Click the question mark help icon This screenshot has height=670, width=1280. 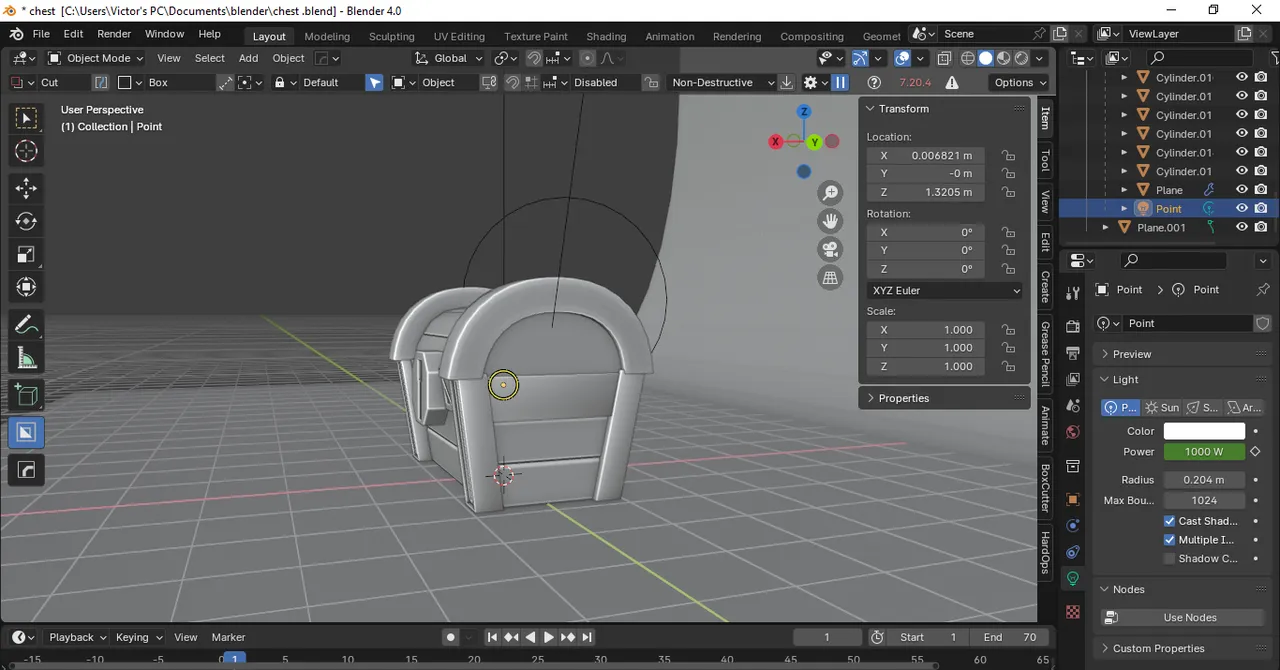(874, 83)
